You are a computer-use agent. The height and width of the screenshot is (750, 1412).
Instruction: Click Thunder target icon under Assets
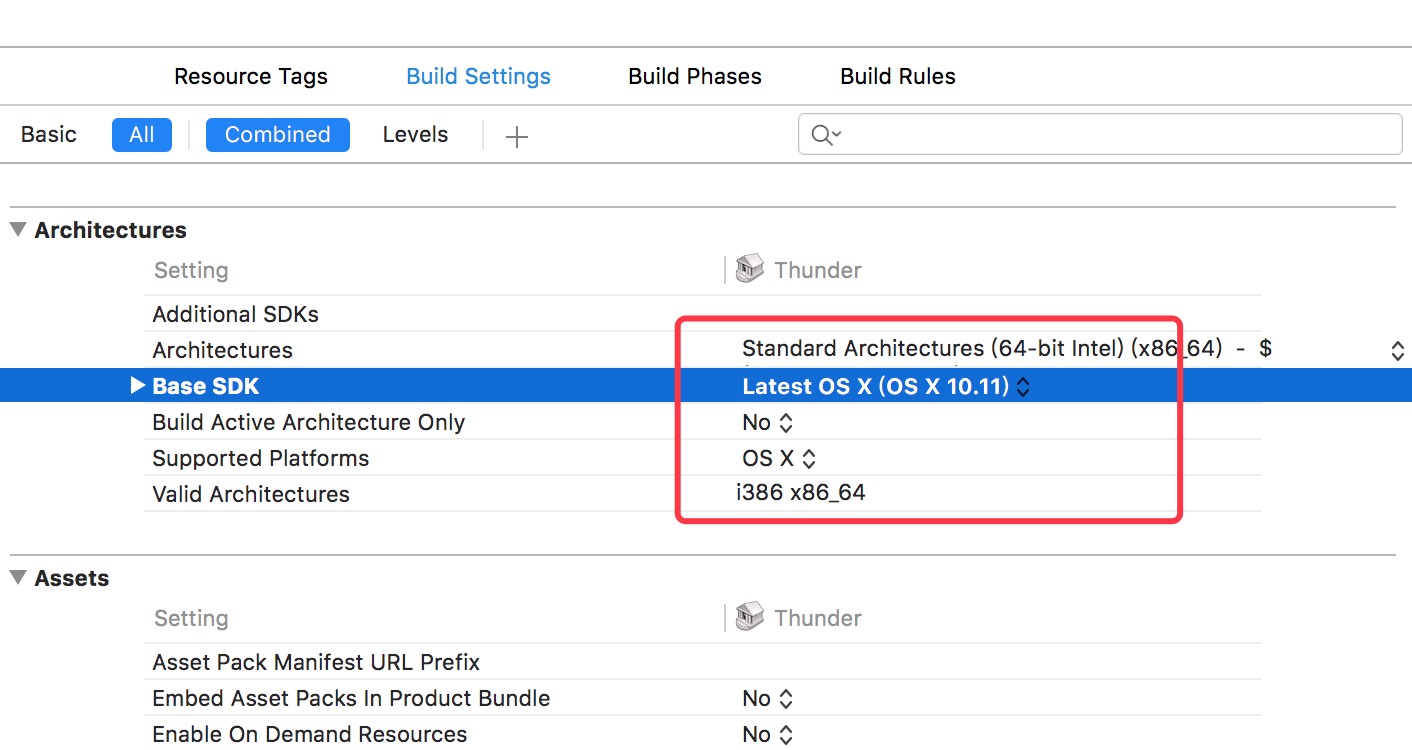pyautogui.click(x=749, y=617)
